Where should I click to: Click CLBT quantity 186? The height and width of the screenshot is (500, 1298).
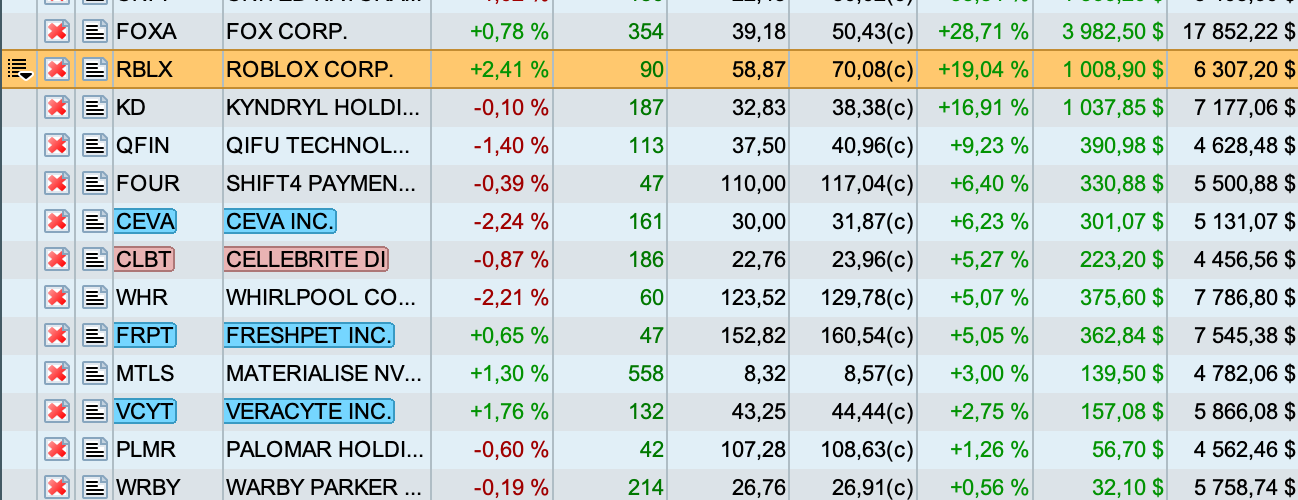tap(645, 260)
